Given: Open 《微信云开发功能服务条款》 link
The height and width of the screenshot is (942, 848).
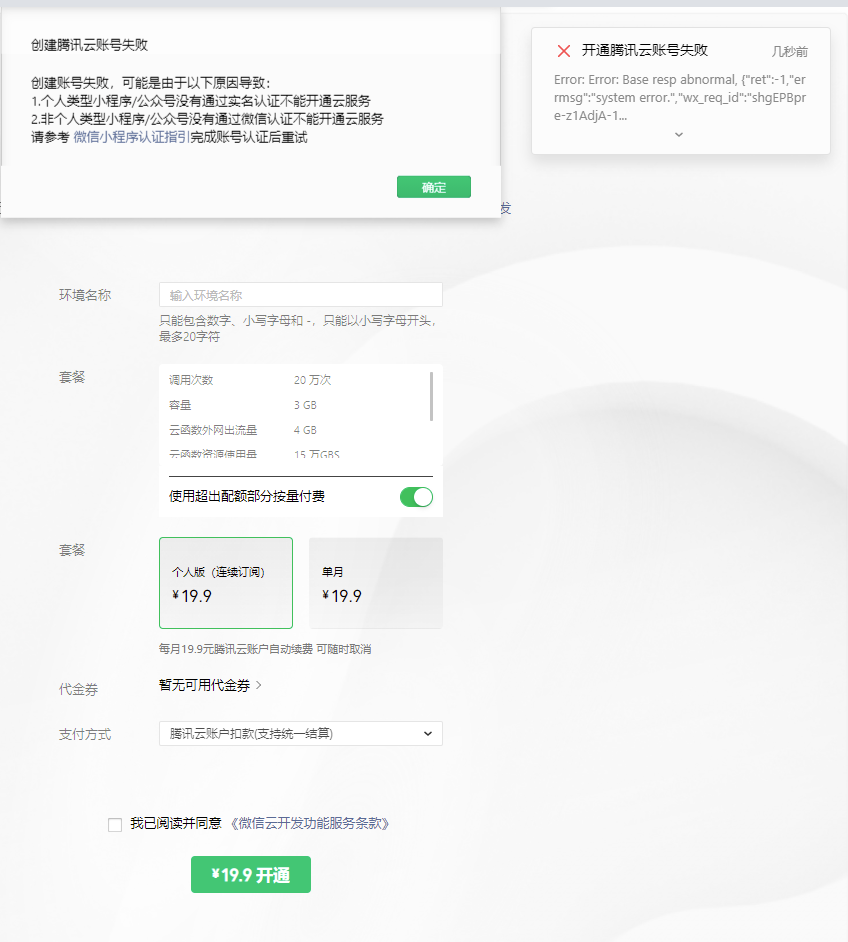Looking at the screenshot, I should pos(309,823).
